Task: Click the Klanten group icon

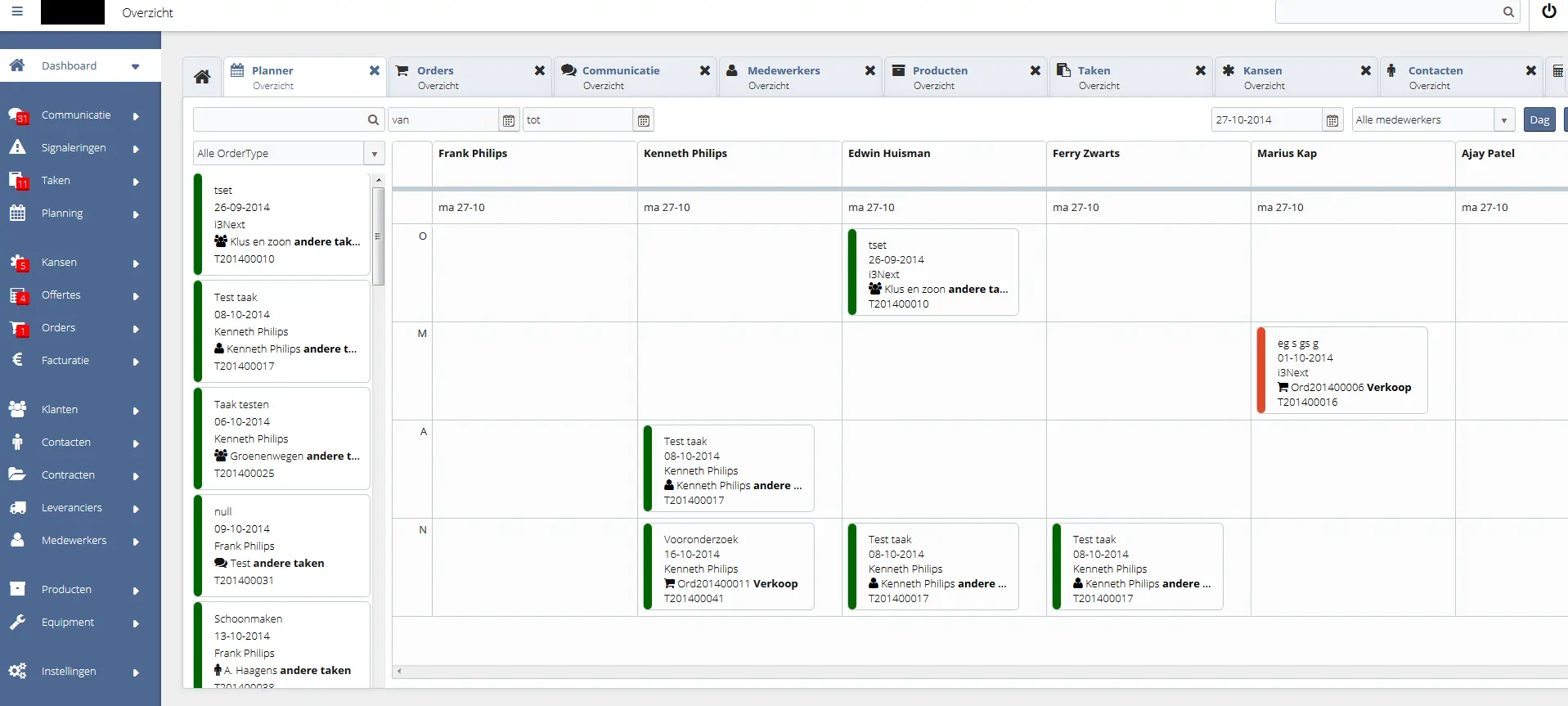Action: tap(17, 409)
